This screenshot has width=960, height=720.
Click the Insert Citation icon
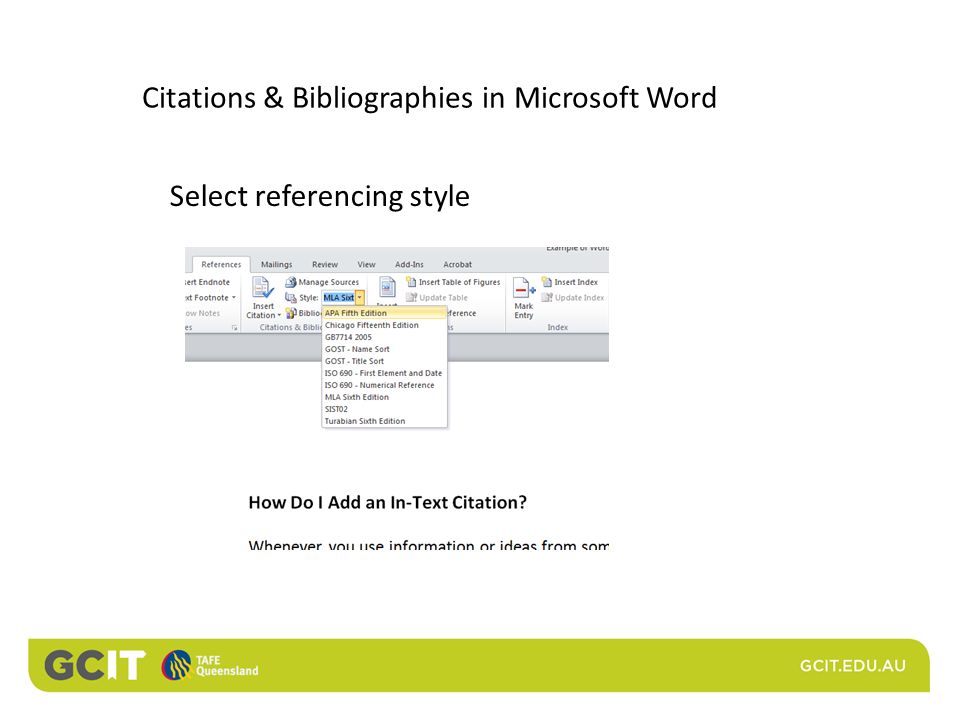click(263, 288)
